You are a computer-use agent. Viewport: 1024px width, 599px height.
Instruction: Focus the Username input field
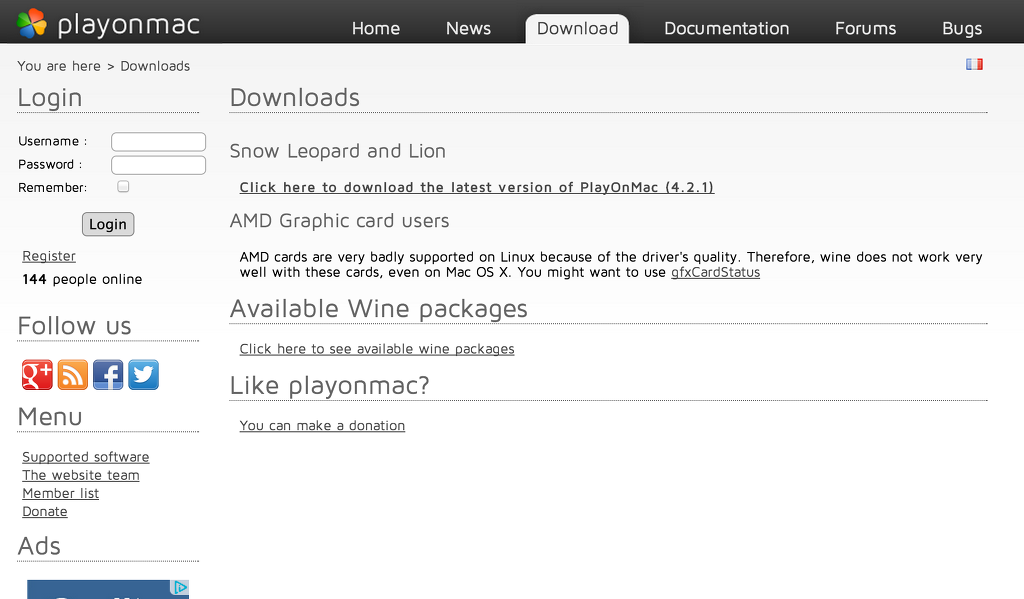[x=159, y=142]
